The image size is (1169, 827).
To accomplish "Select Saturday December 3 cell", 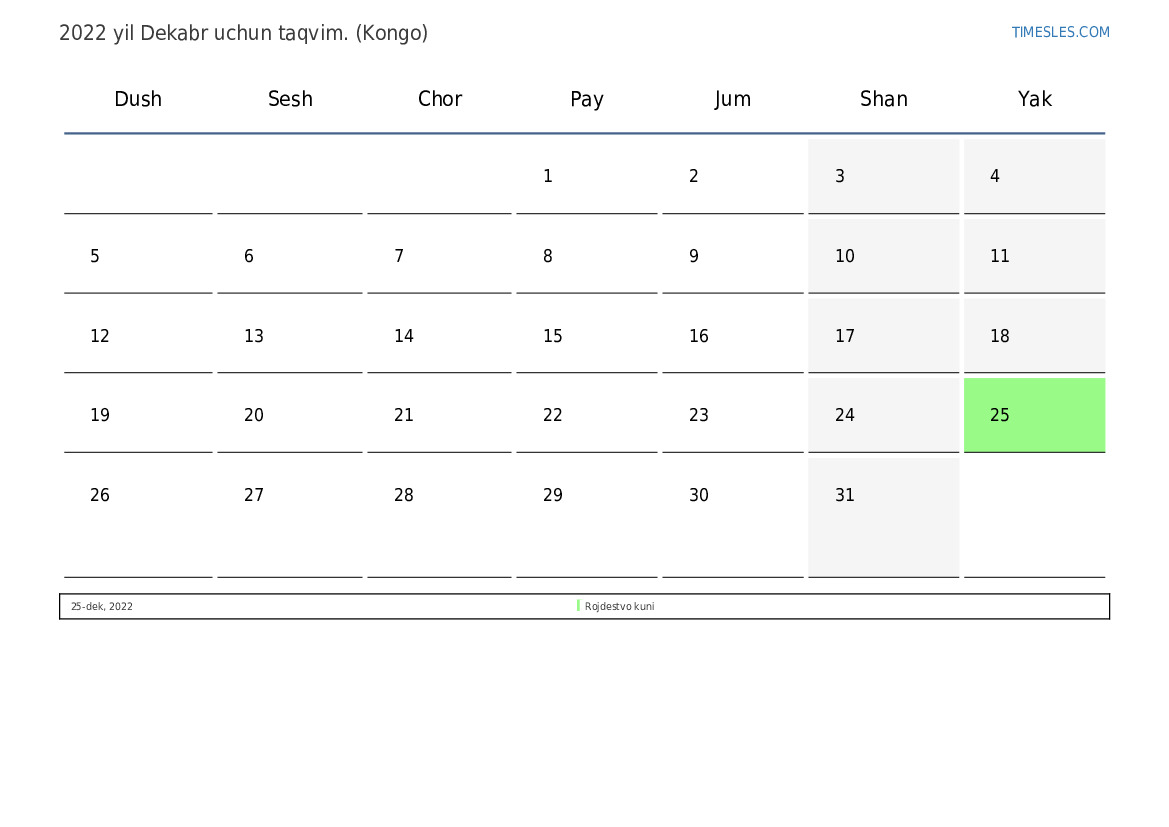I will click(883, 176).
